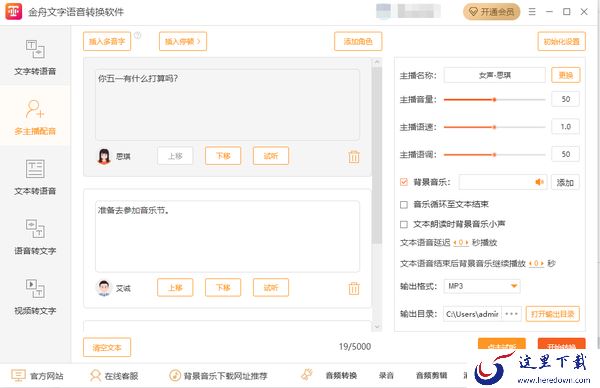Click the help question mark beside 插入多音字

point(137,36)
